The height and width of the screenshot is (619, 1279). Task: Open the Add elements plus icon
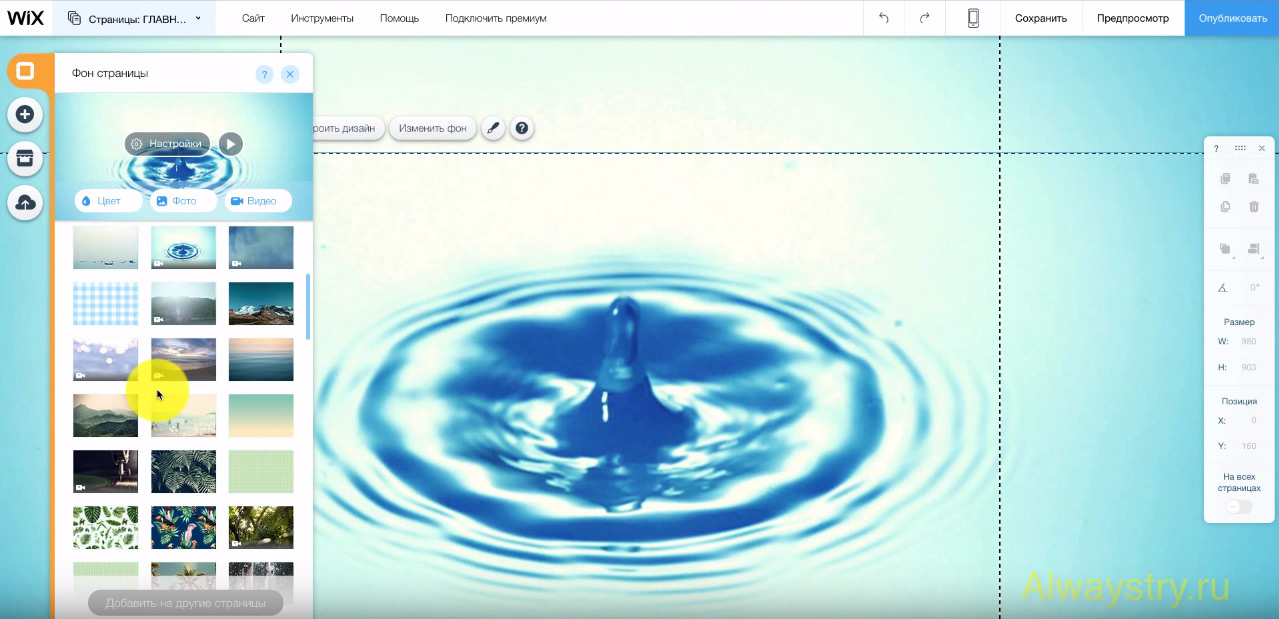(x=25, y=114)
